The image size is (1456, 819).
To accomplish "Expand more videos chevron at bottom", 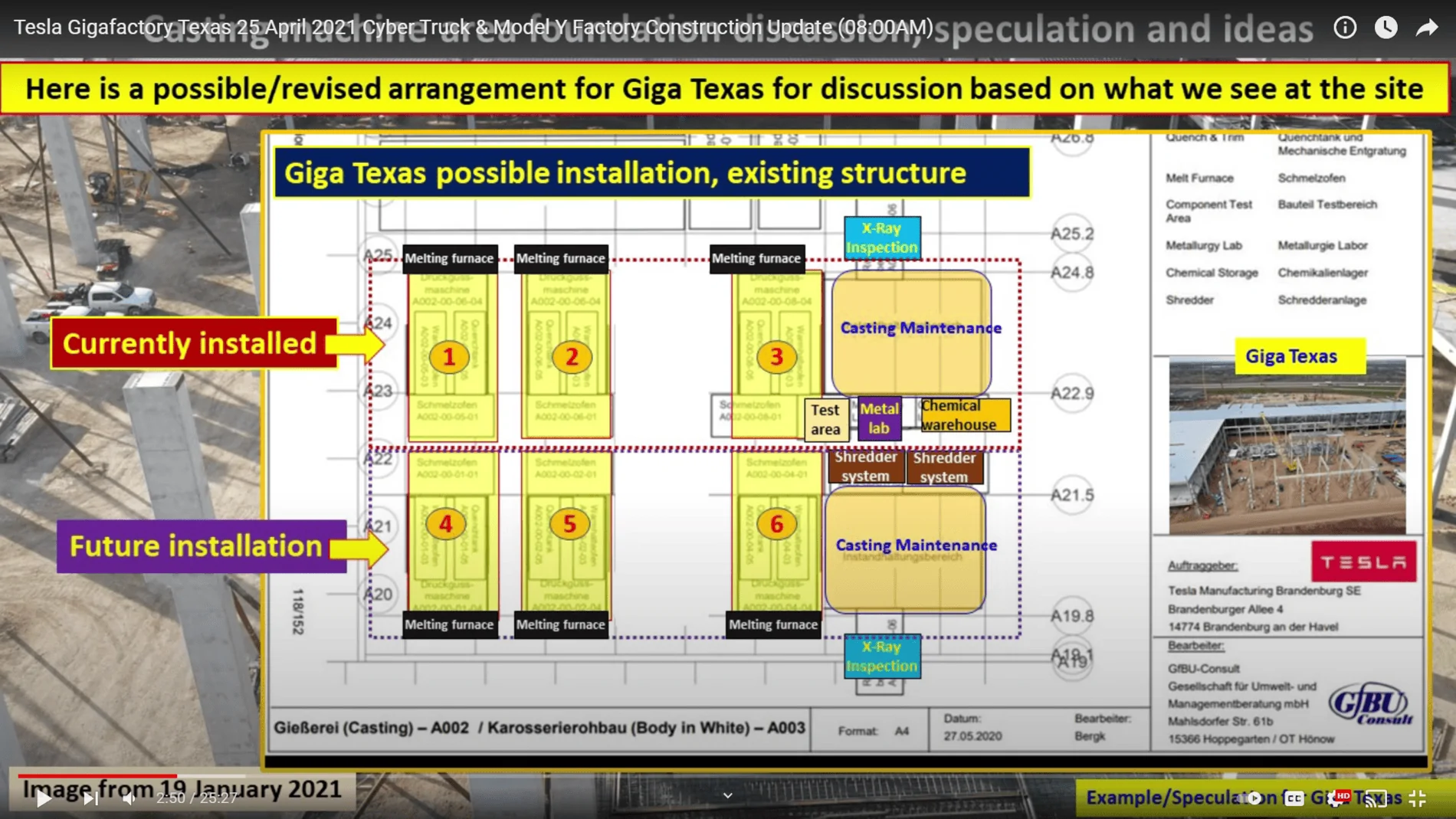I will [x=728, y=795].
